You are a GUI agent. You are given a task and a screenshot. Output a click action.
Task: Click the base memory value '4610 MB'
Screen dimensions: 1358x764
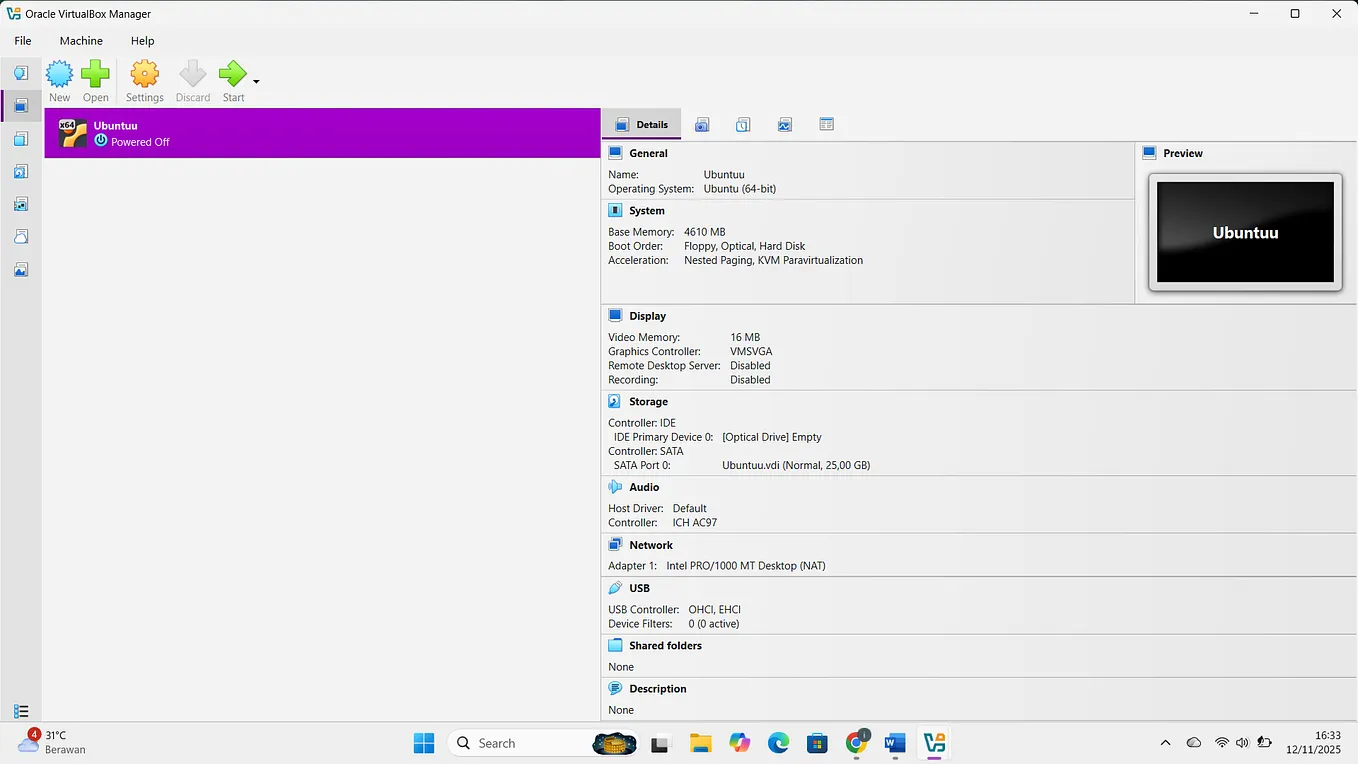click(705, 232)
